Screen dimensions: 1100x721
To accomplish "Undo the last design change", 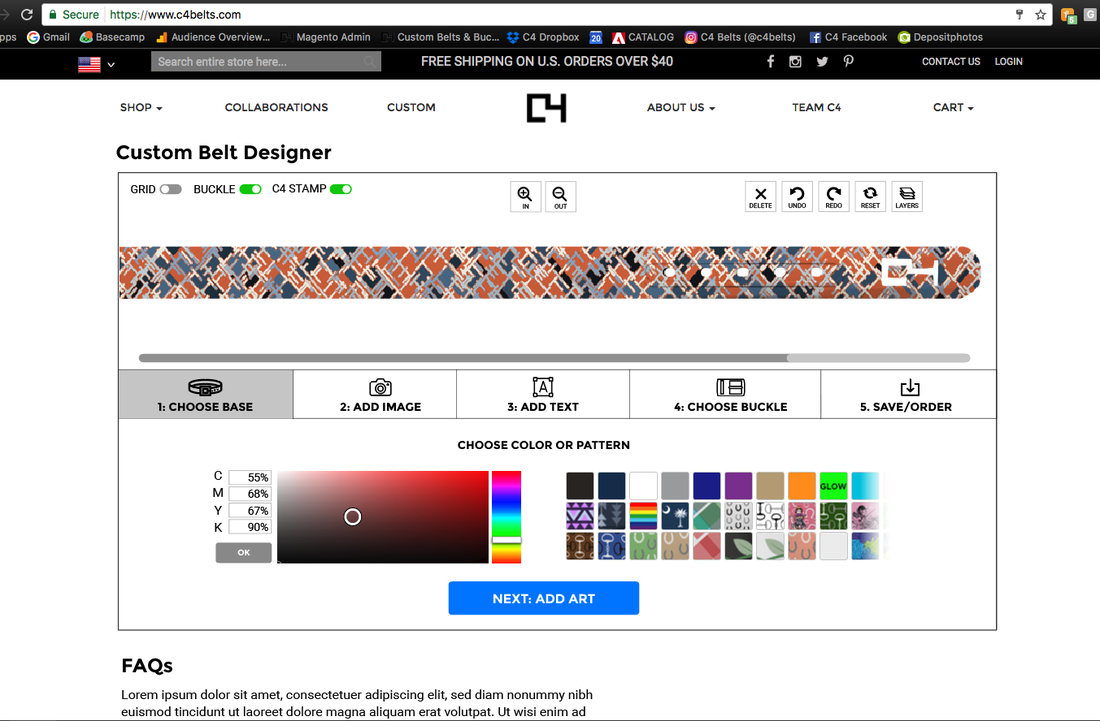I will [x=797, y=196].
